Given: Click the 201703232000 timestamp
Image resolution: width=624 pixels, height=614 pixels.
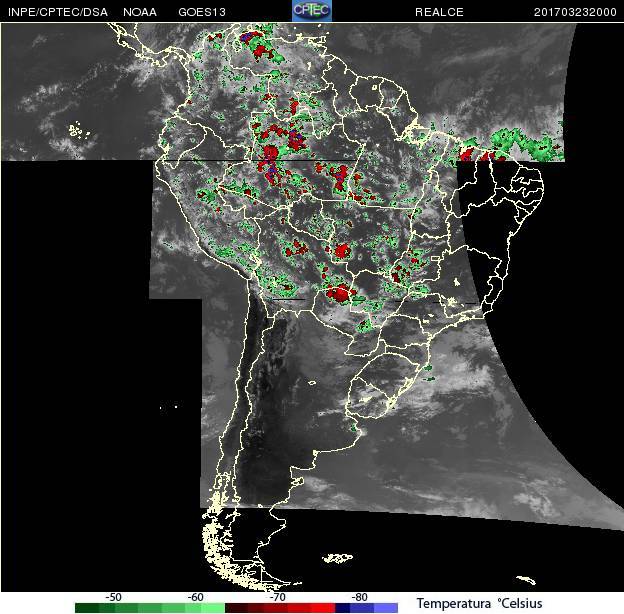Looking at the screenshot, I should pyautogui.click(x=575, y=12).
